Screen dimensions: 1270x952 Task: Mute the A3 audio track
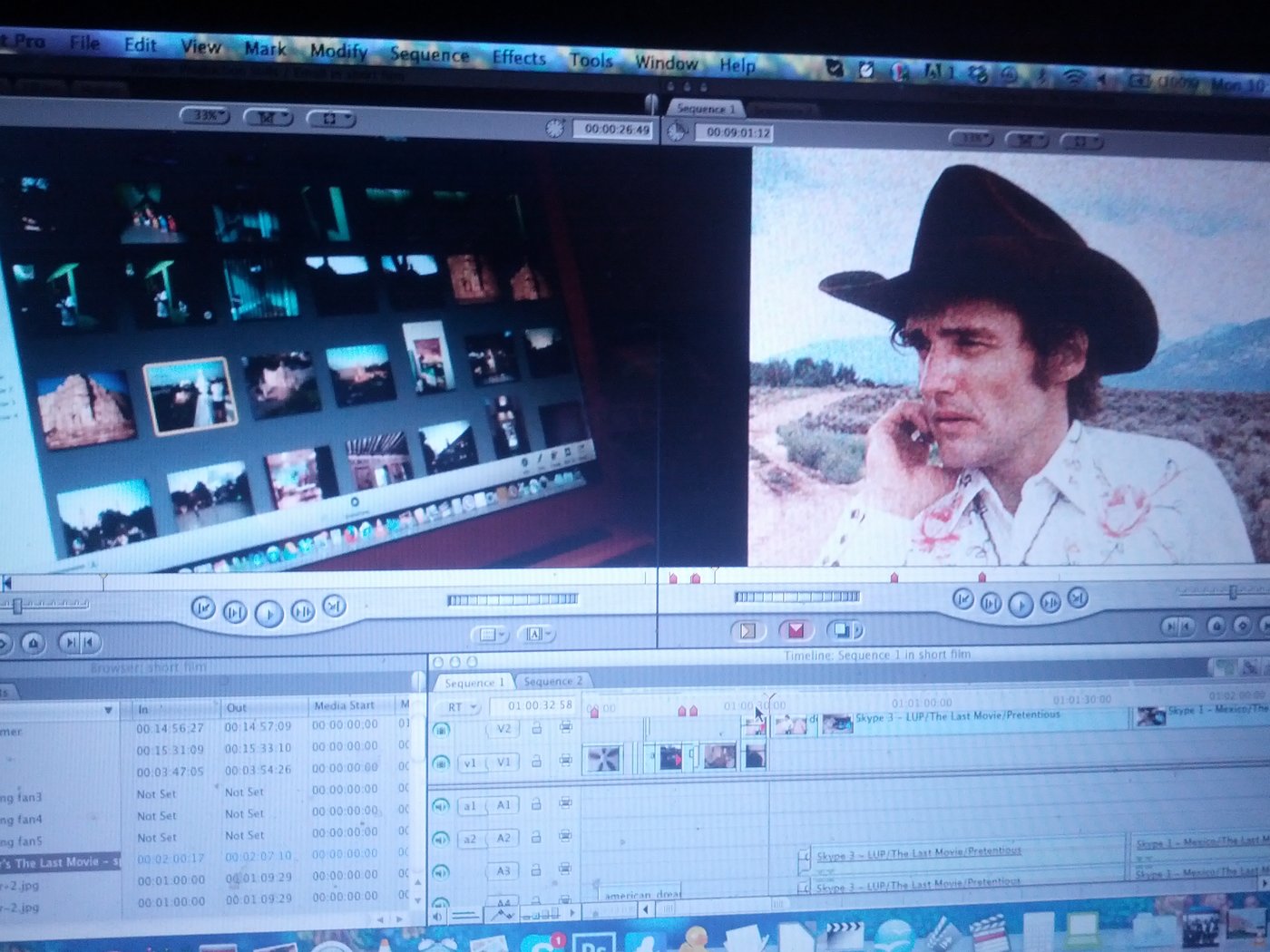click(441, 872)
